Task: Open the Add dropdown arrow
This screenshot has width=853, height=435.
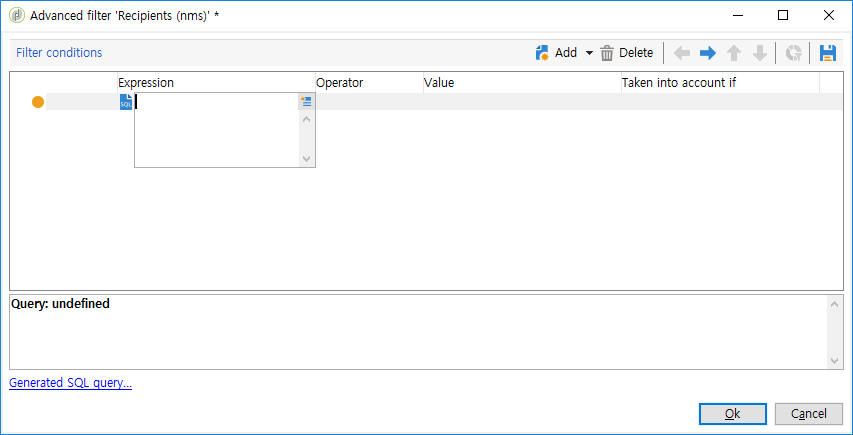Action: click(x=589, y=53)
